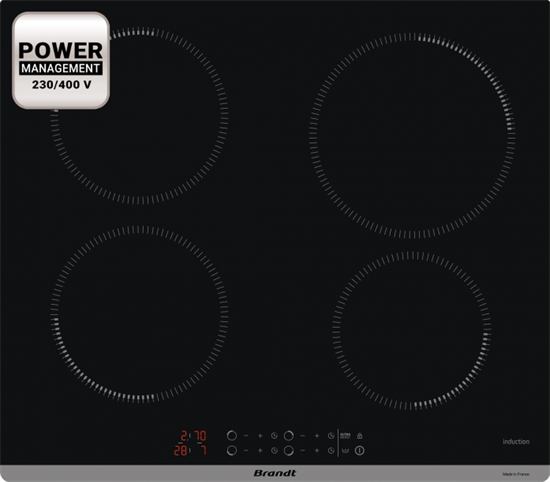This screenshot has height=482, width=550.
Task: Decrease power with bottom-left minus key
Action: point(246,450)
